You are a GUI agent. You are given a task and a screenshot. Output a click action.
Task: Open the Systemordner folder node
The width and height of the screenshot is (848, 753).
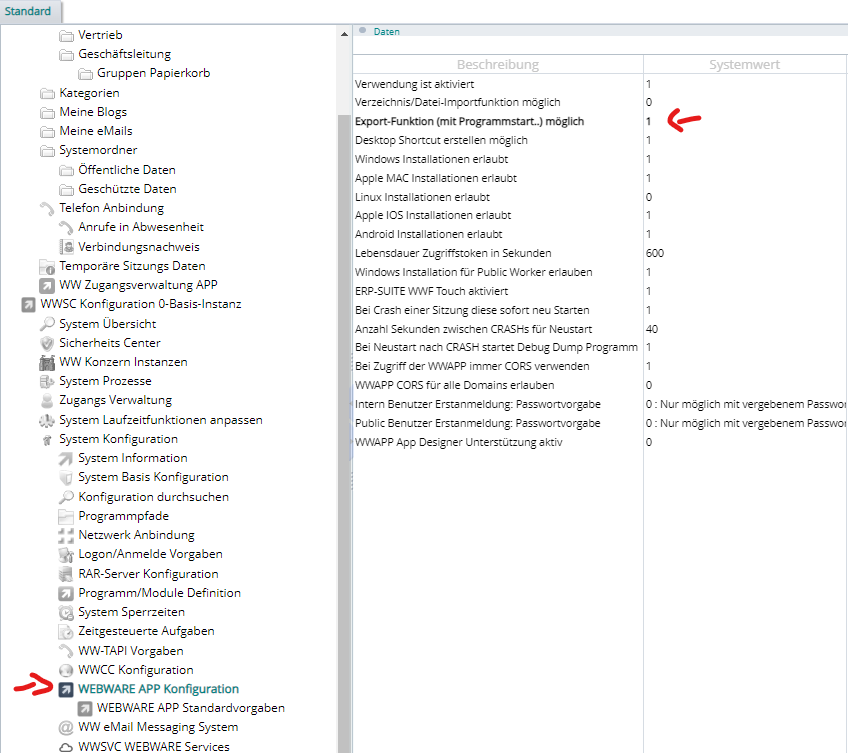tap(98, 150)
